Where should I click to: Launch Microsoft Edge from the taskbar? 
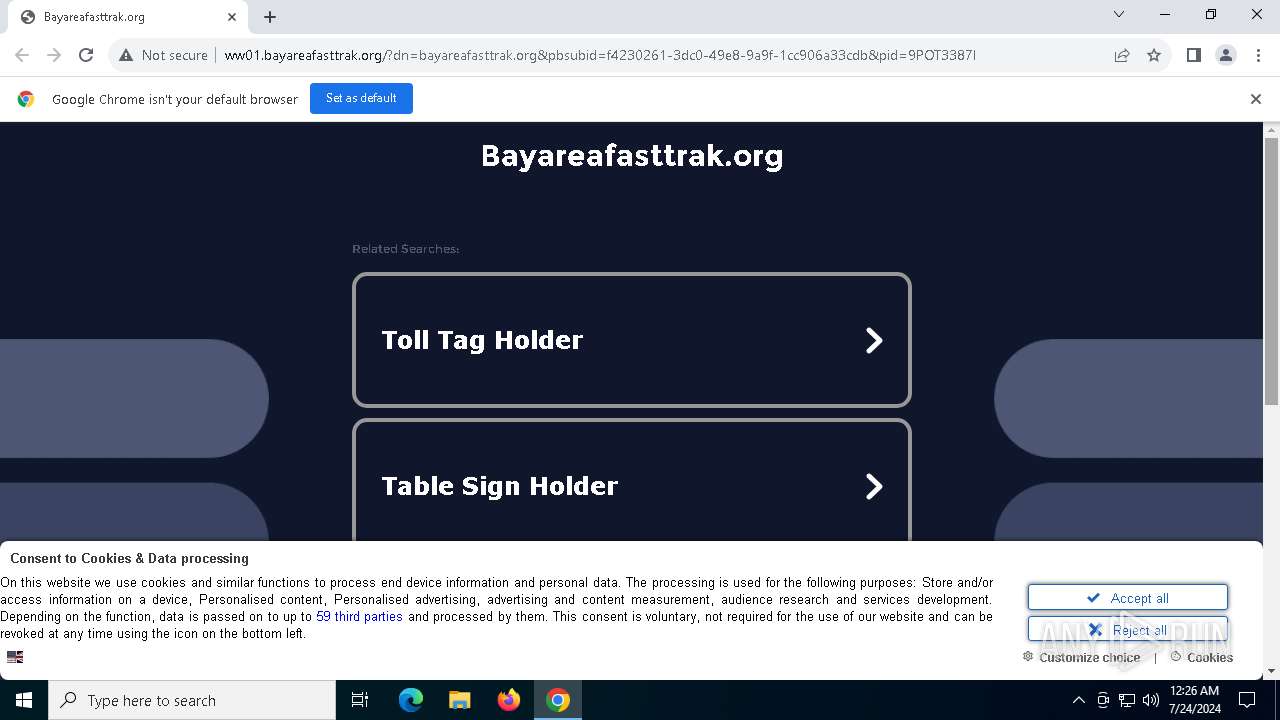tap(411, 700)
